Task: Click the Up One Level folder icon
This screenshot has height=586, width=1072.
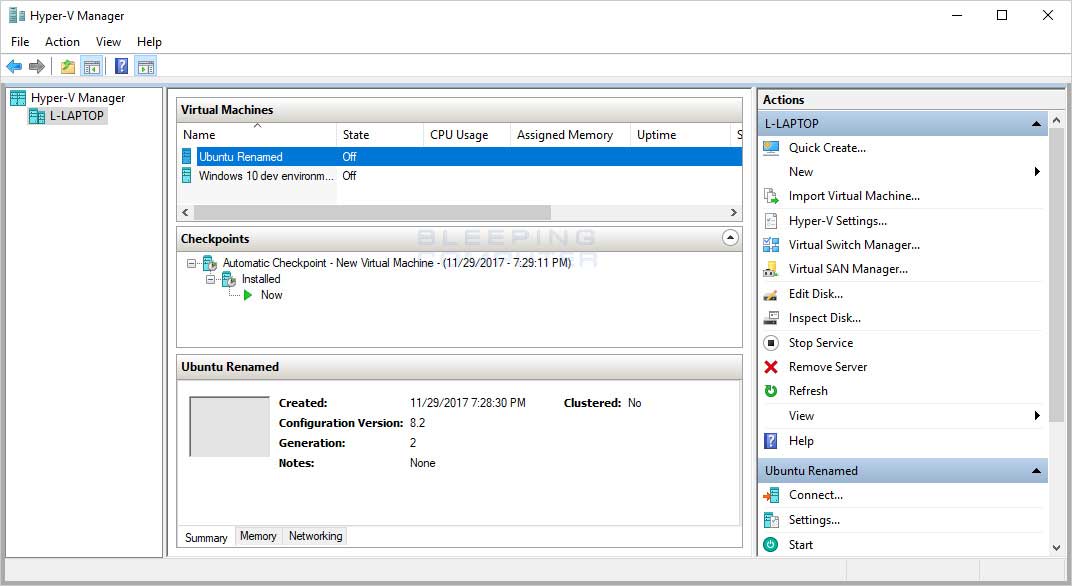Action: click(68, 66)
